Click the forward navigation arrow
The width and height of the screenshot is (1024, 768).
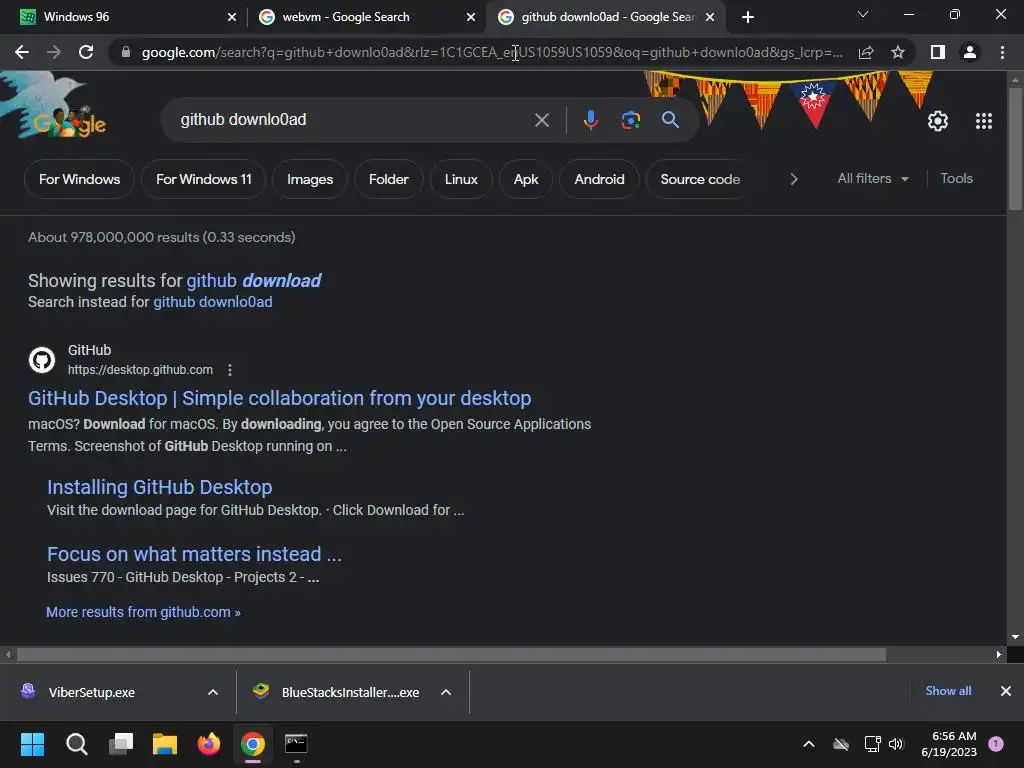tap(54, 52)
